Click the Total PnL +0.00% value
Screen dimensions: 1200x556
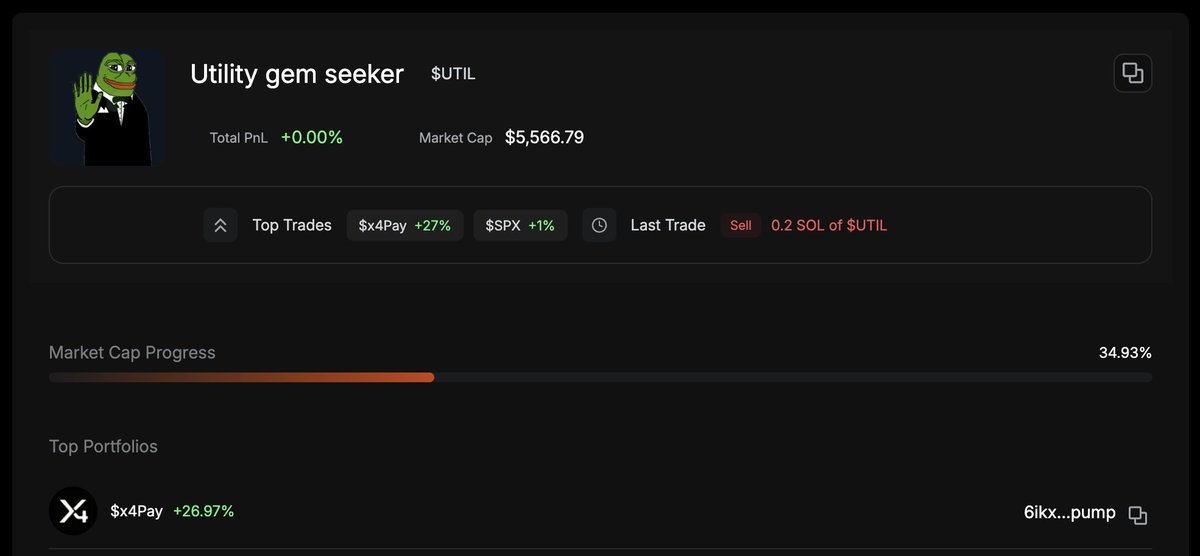pyautogui.click(x=312, y=137)
